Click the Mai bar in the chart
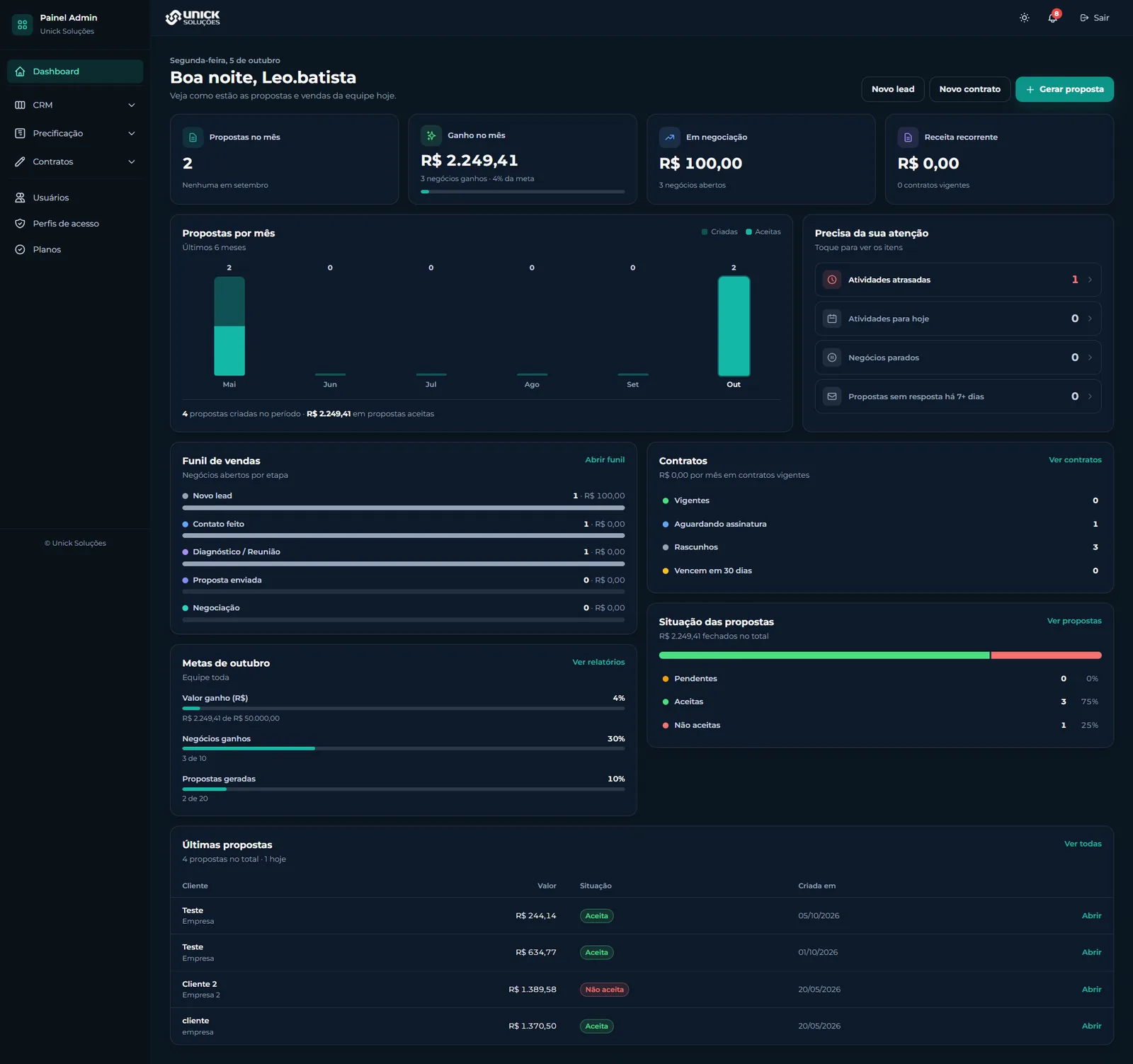Viewport: 1133px width, 1064px height. 229,326
